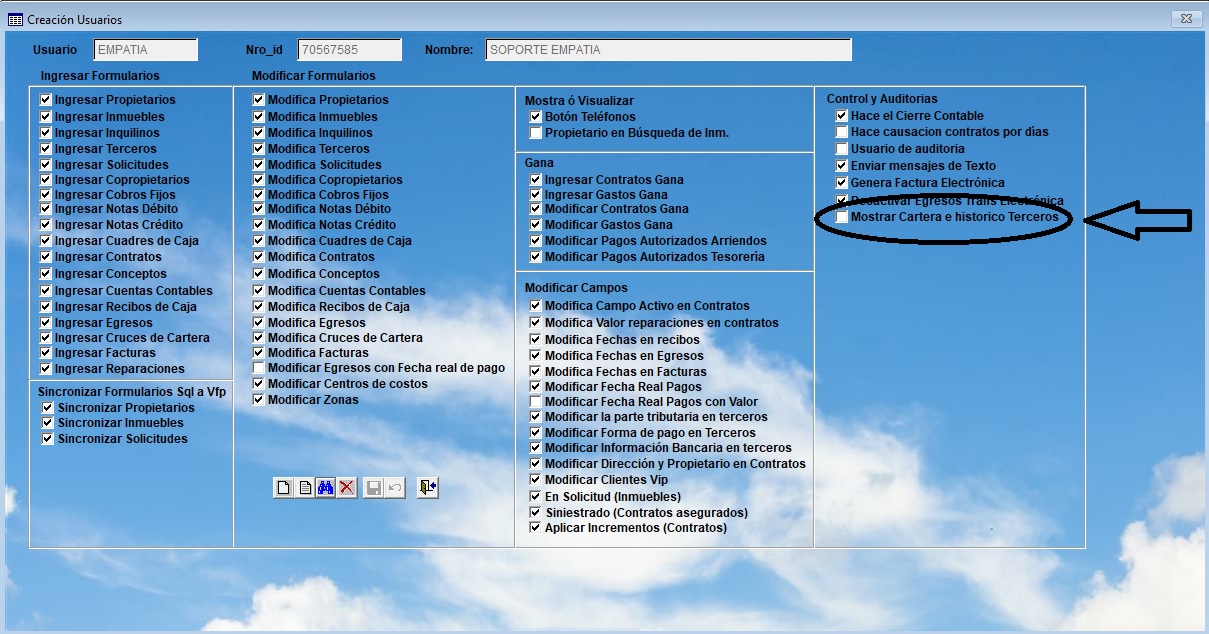Click the Nombre input field
The image size is (1209, 634).
pyautogui.click(x=668, y=50)
